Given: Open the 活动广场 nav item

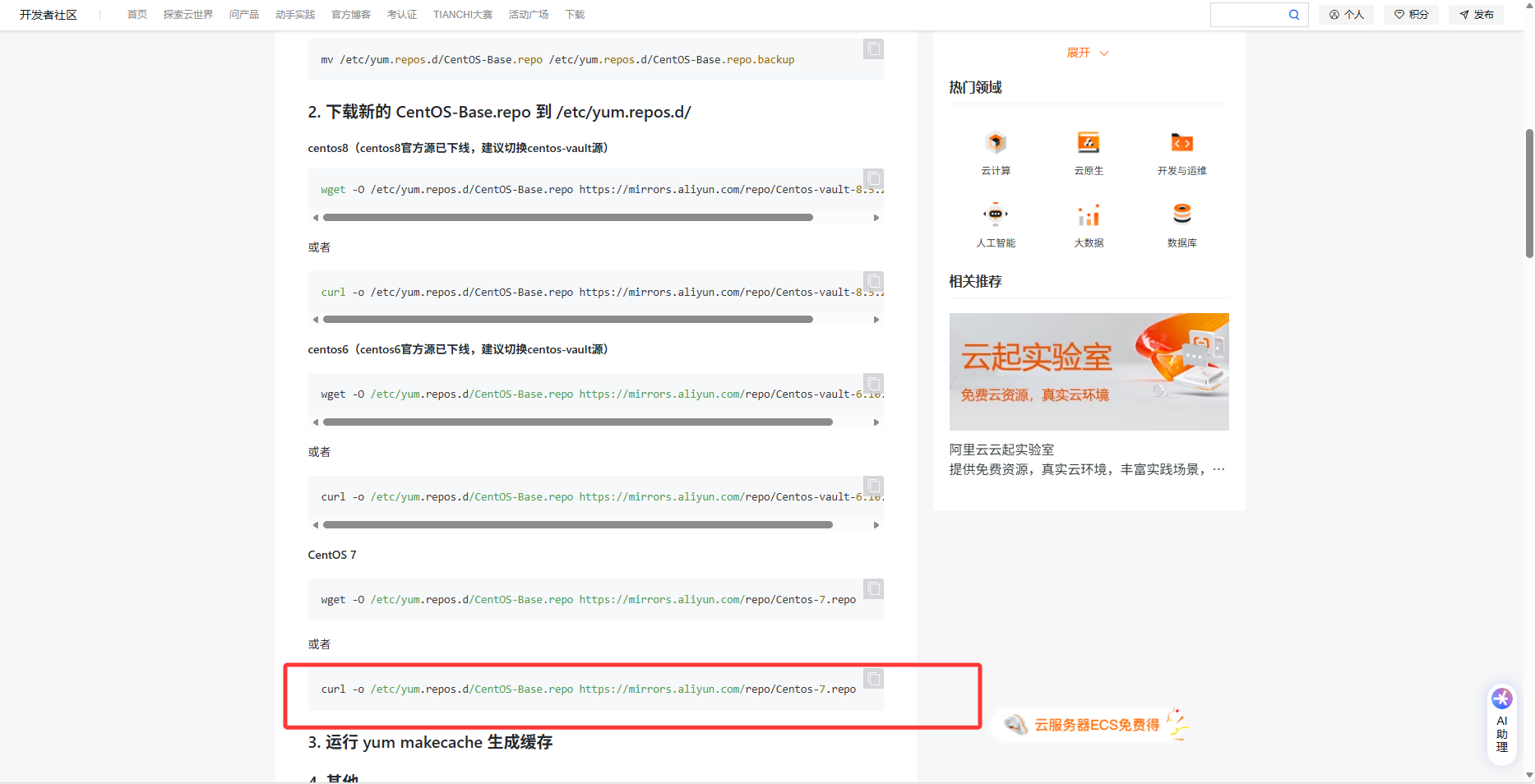Looking at the screenshot, I should pyautogui.click(x=529, y=15).
